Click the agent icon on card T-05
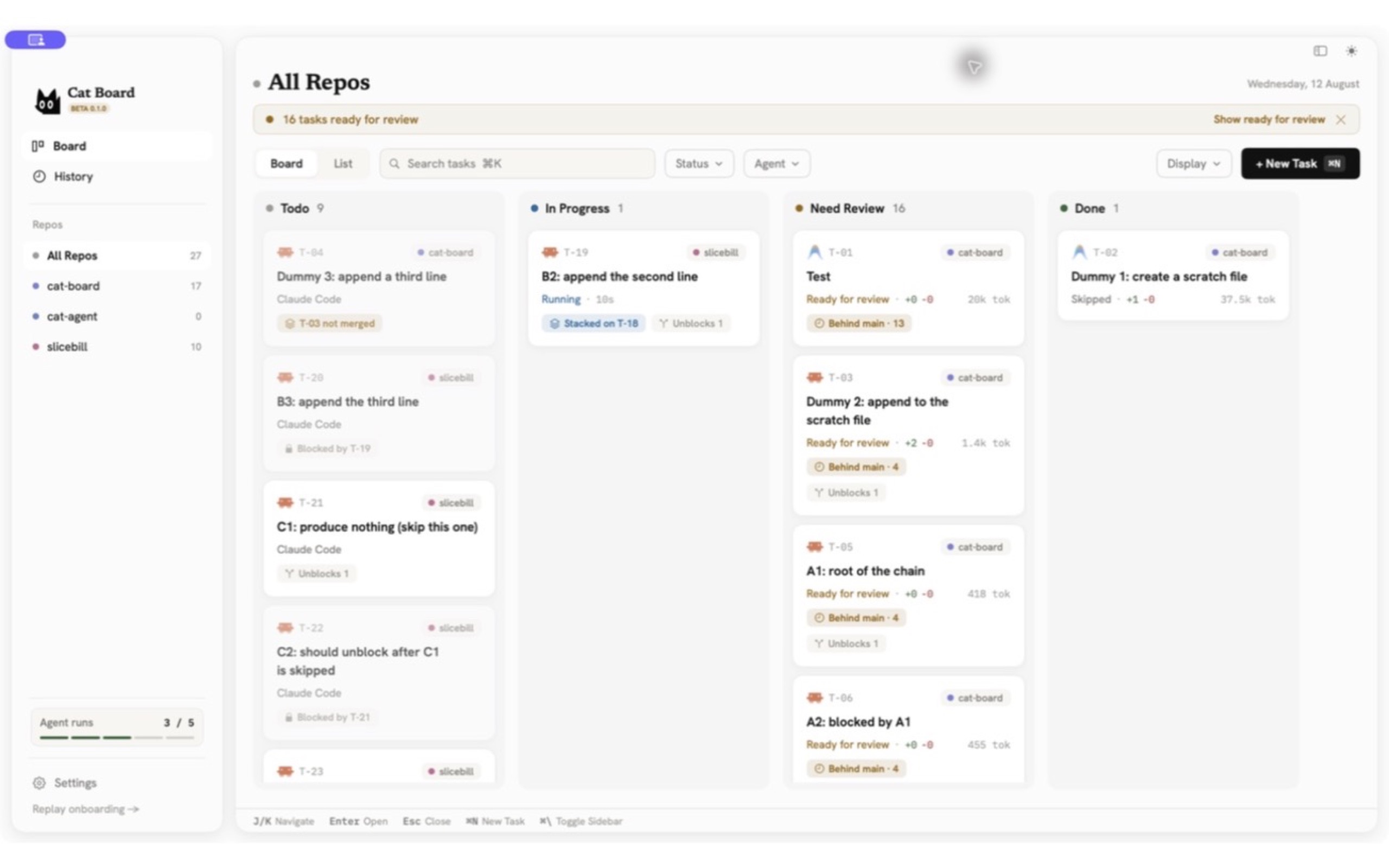This screenshot has height=868, width=1389. click(x=814, y=546)
